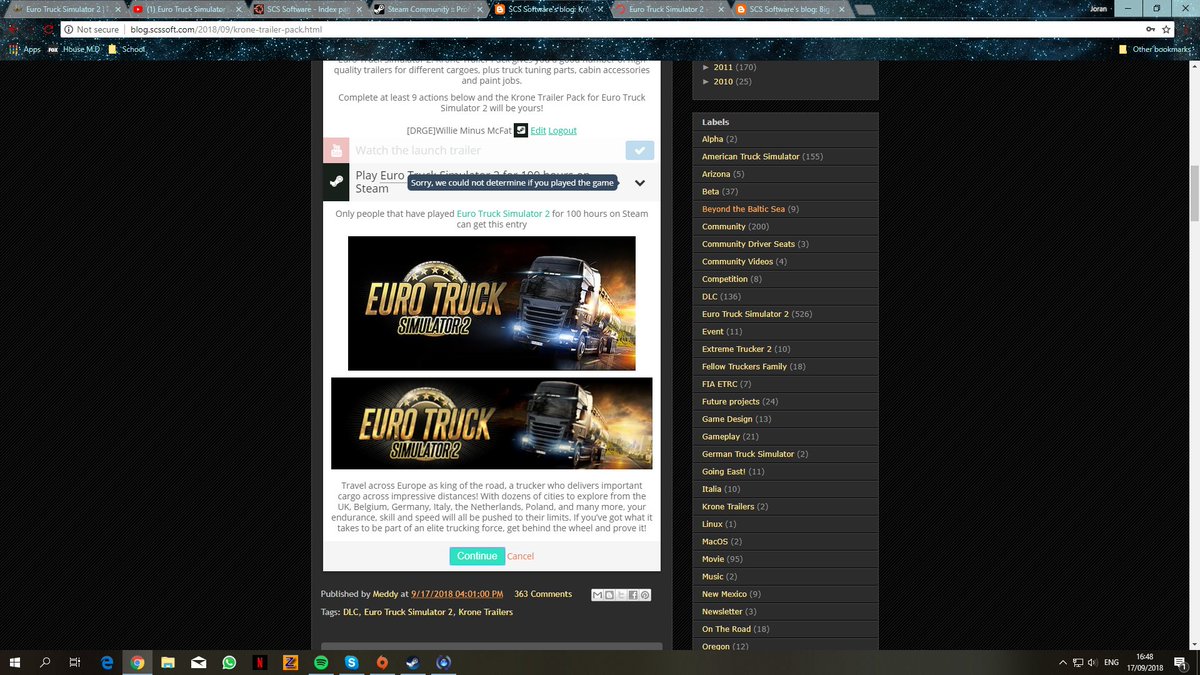Open Skype from the taskbar
Screen dimensions: 1200x675
point(352,662)
